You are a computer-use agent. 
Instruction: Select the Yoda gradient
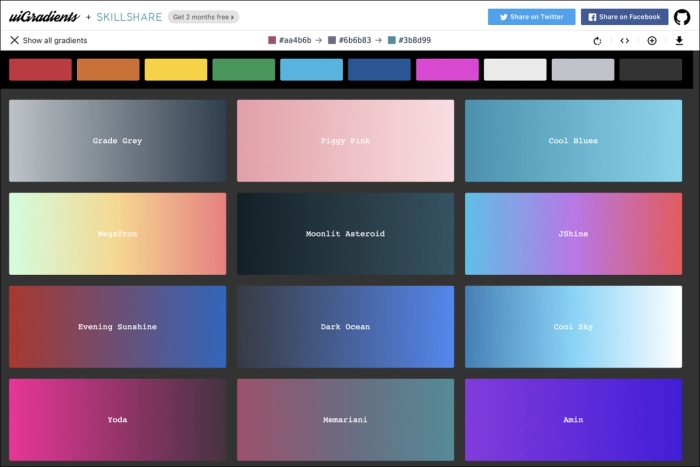tap(117, 420)
